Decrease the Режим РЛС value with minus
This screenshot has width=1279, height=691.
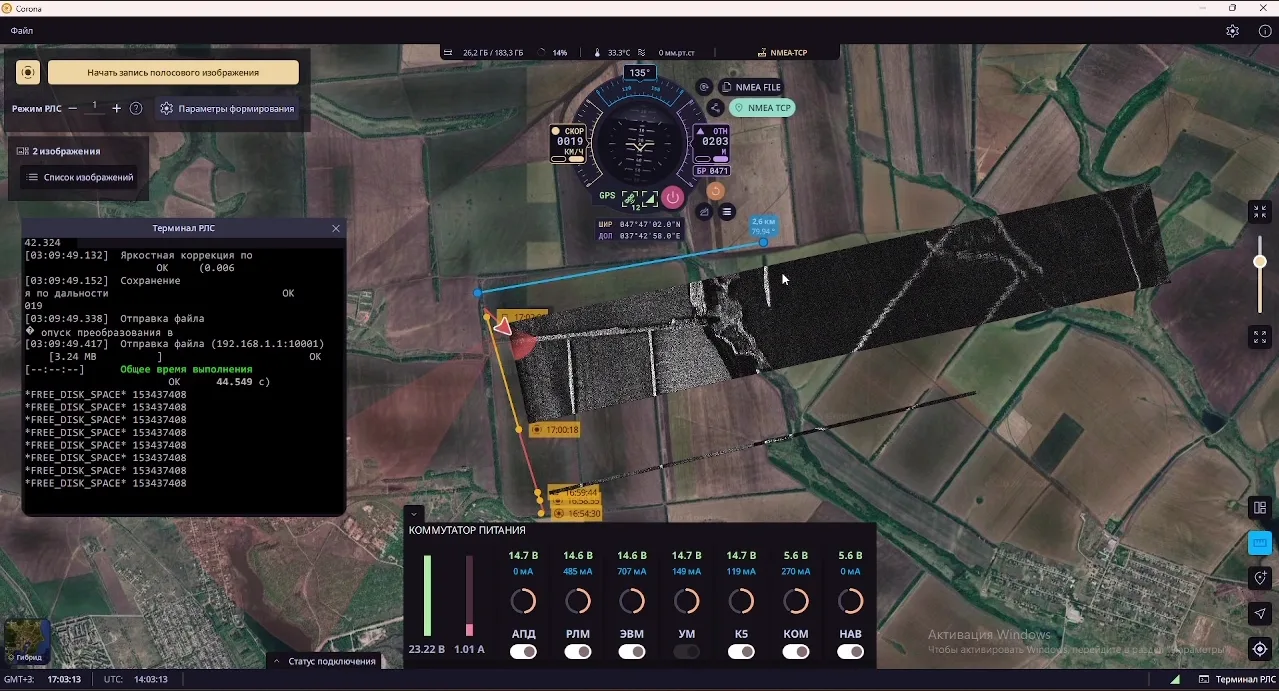click(73, 108)
